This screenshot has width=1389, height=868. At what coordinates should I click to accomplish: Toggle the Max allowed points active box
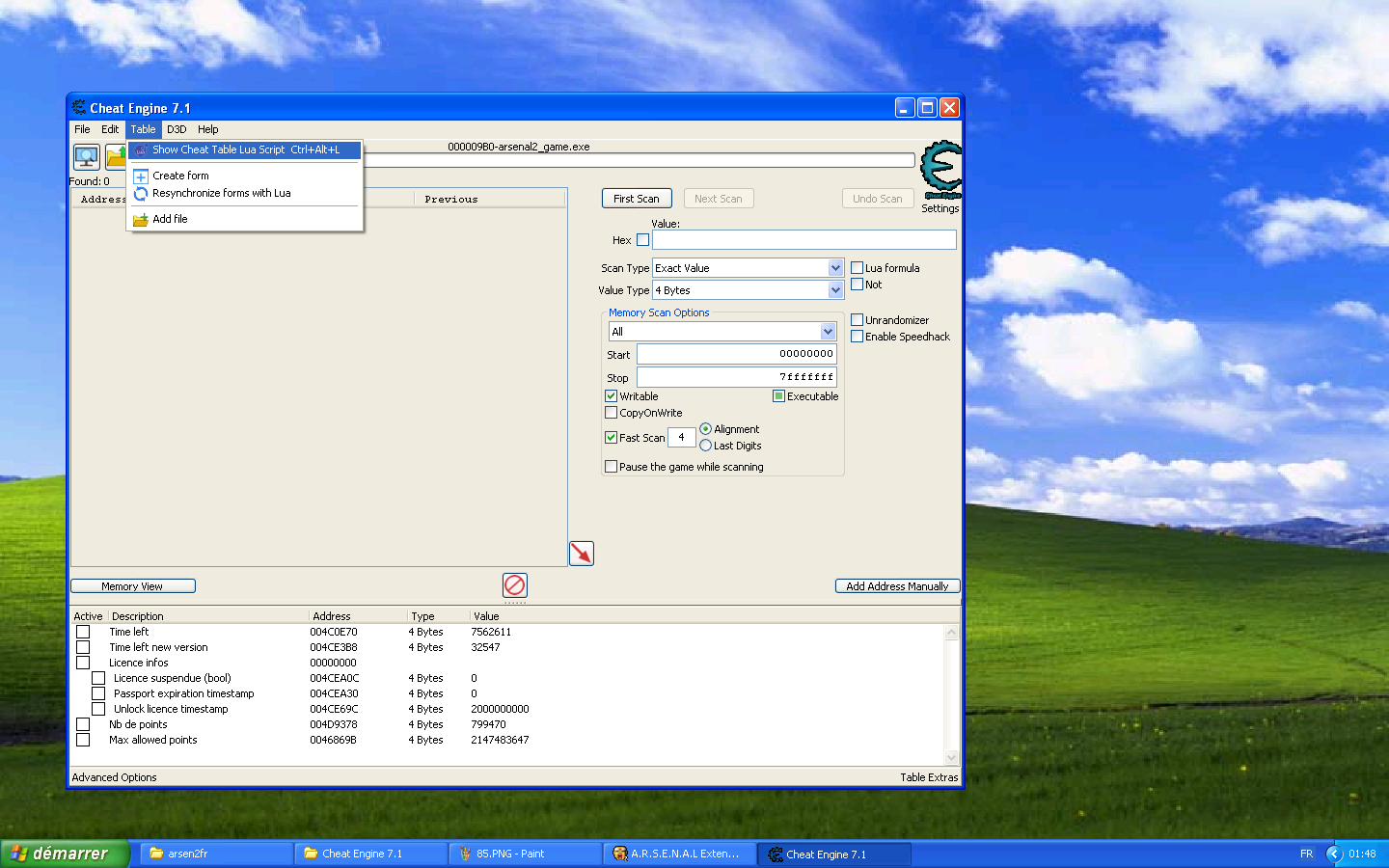tap(83, 740)
